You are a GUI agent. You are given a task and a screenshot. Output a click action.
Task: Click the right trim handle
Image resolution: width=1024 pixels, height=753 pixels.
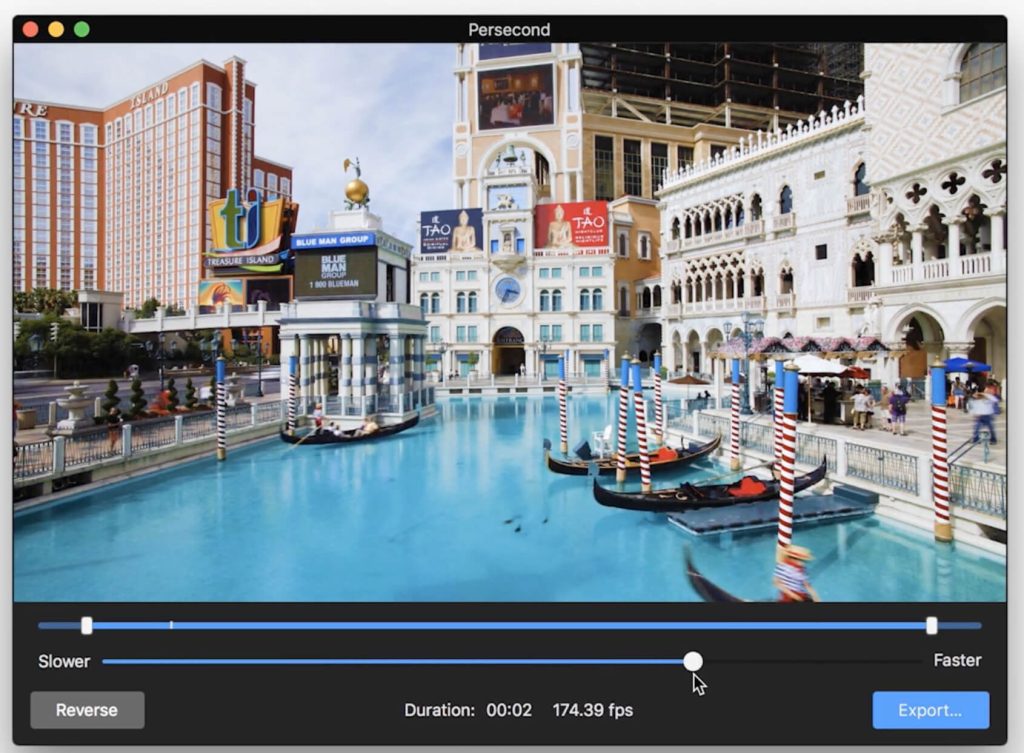coord(933,625)
